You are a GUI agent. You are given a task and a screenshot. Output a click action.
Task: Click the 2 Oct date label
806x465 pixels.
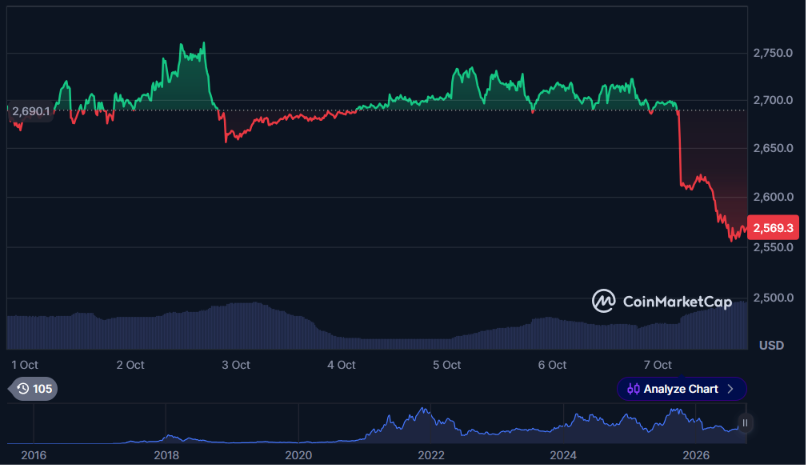click(130, 365)
